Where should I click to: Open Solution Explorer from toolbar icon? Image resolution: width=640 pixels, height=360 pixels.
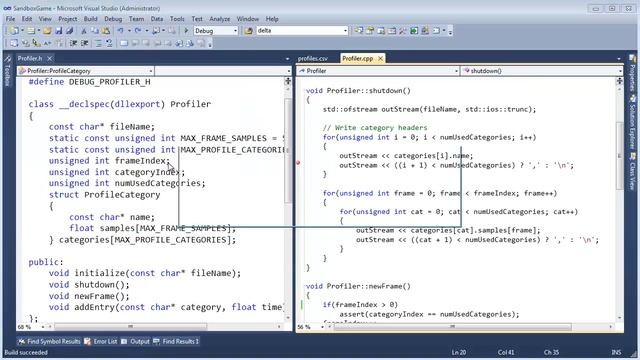pos(358,31)
